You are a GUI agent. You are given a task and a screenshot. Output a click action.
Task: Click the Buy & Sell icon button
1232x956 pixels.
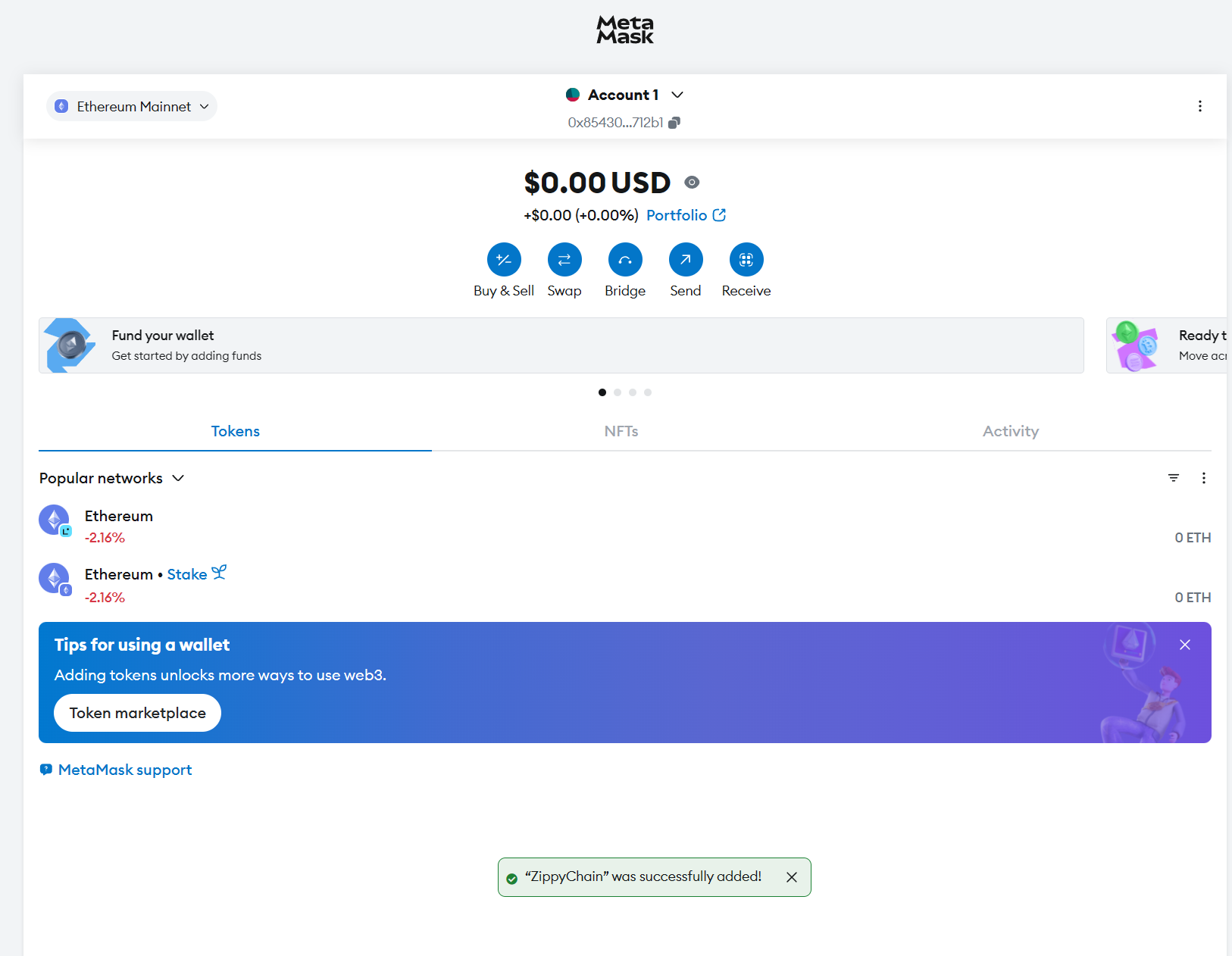click(504, 260)
